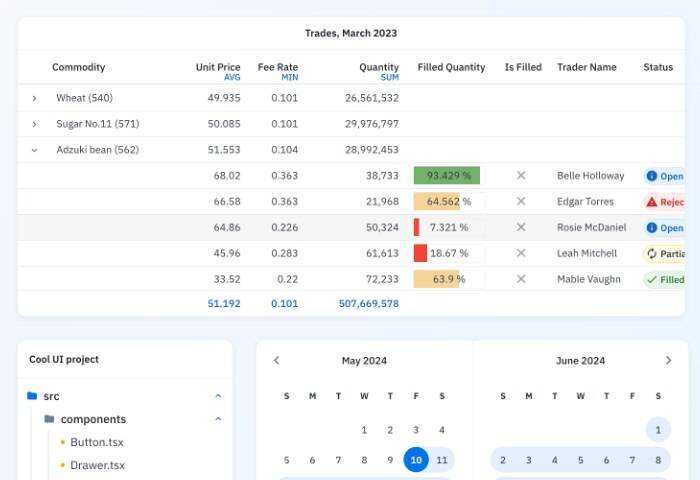
Task: Collapse the Adzuki bean (562) group
Action: 34,150
